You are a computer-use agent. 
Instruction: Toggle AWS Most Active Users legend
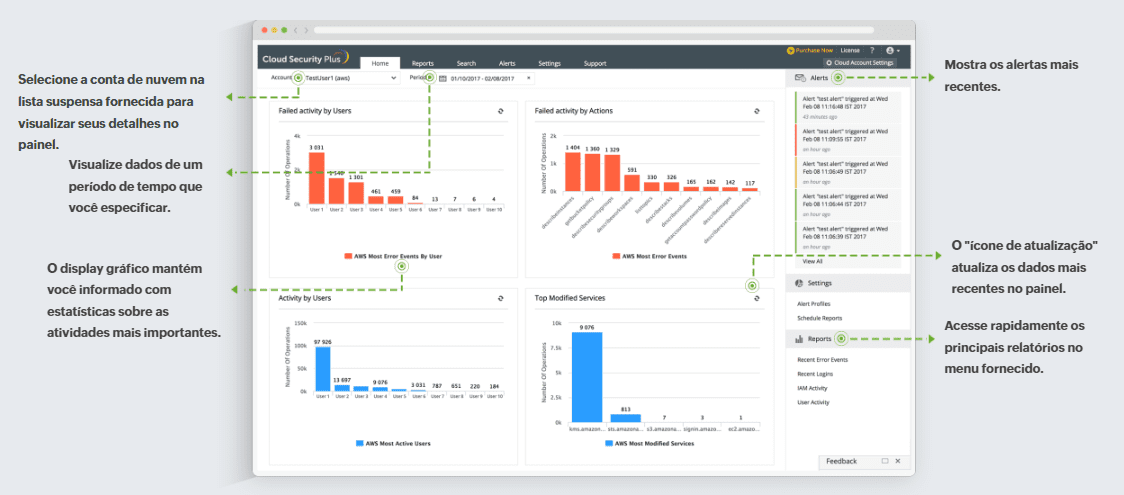(393, 442)
